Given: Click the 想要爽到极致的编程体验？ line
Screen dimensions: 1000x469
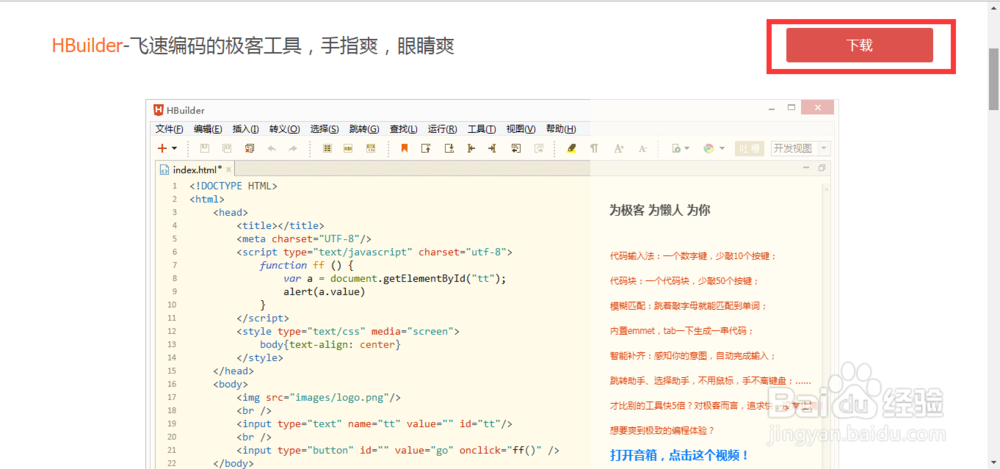Looking at the screenshot, I should click(x=662, y=430).
